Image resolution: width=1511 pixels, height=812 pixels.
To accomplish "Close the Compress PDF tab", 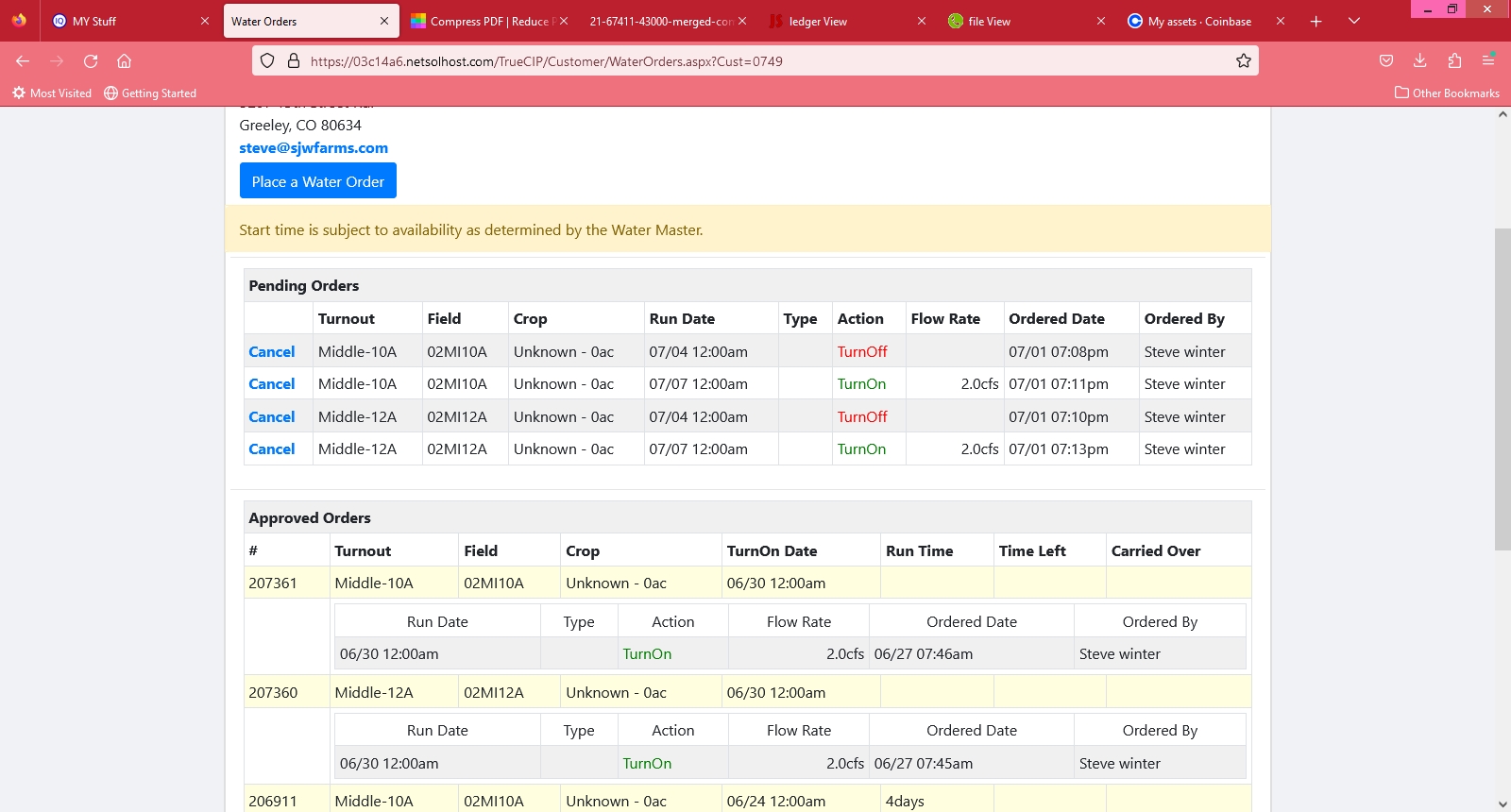I will [564, 21].
